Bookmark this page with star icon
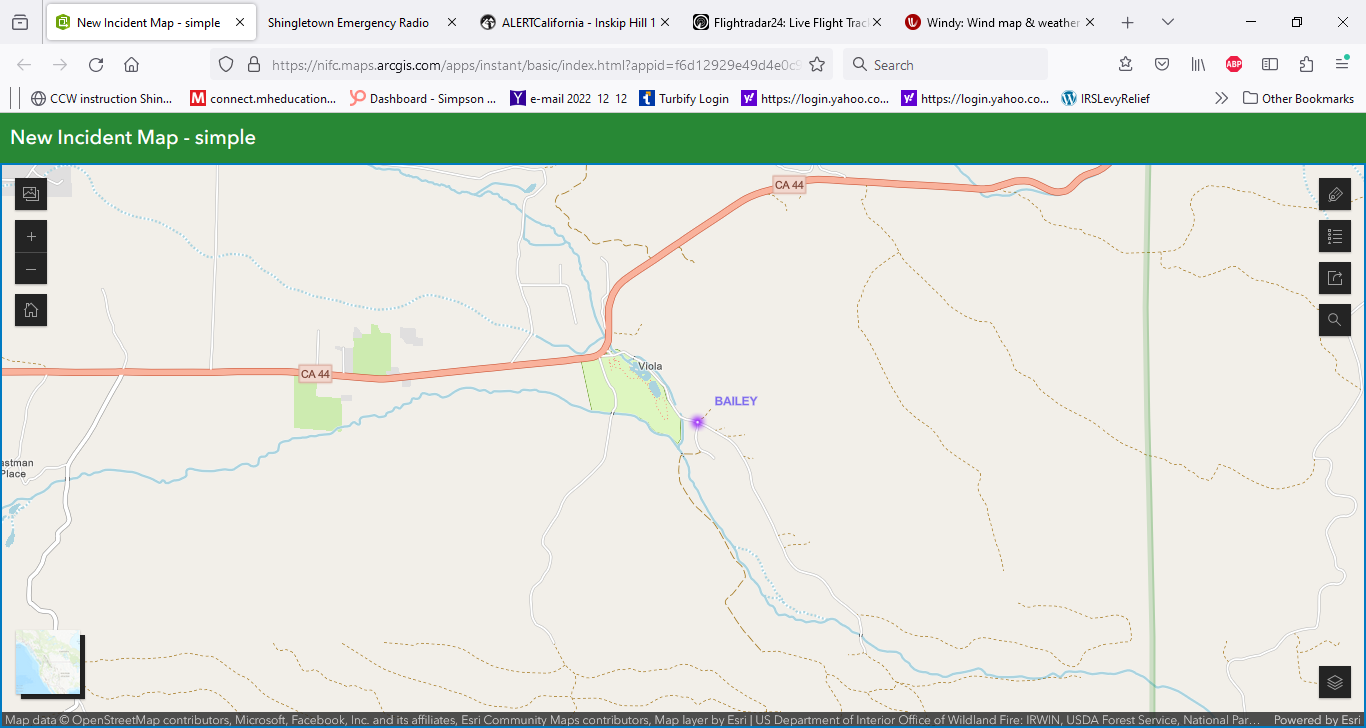This screenshot has width=1366, height=728. pyautogui.click(x=817, y=65)
